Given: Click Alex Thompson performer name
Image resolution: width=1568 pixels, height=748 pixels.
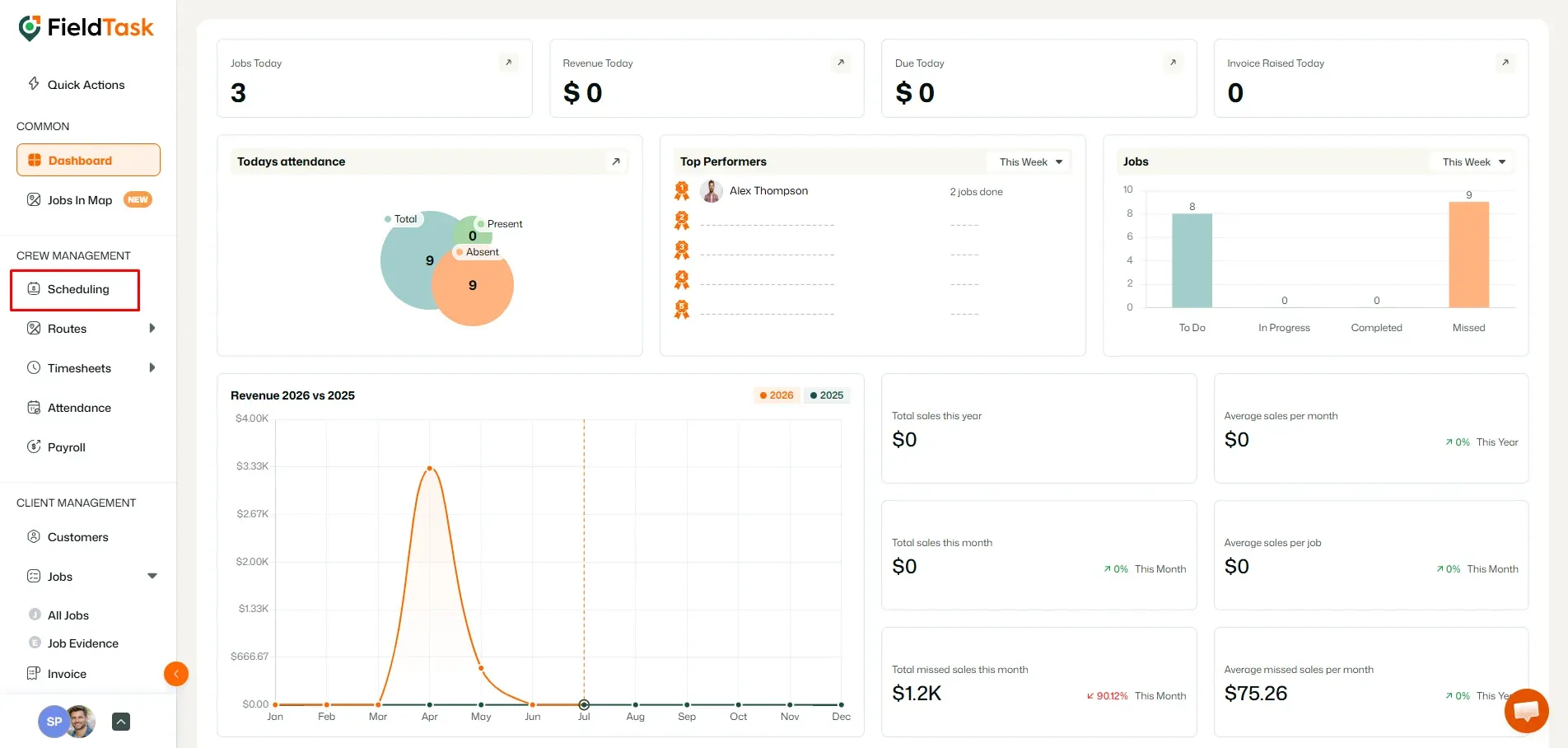Looking at the screenshot, I should tap(768, 191).
